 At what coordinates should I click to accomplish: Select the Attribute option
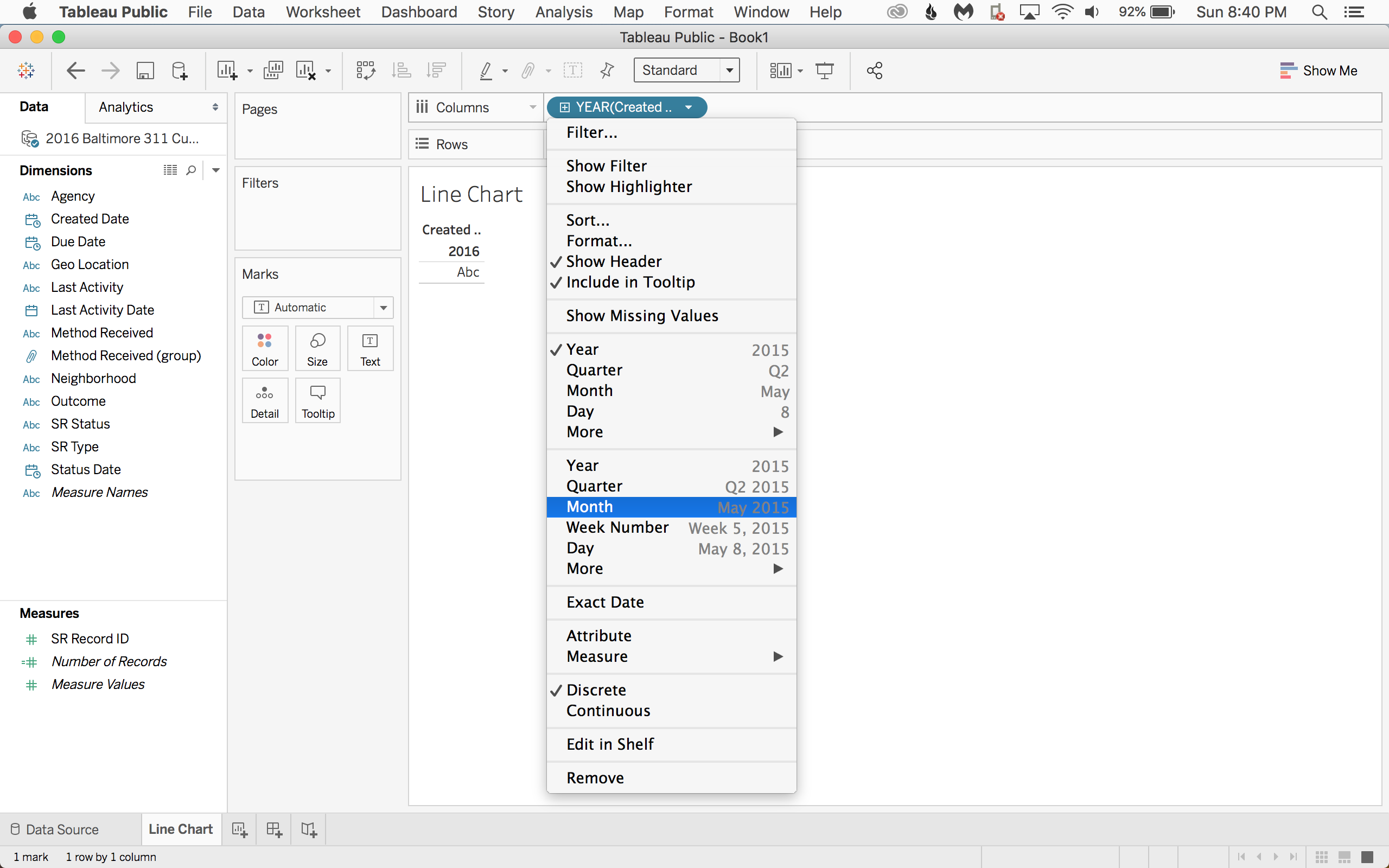click(672, 636)
